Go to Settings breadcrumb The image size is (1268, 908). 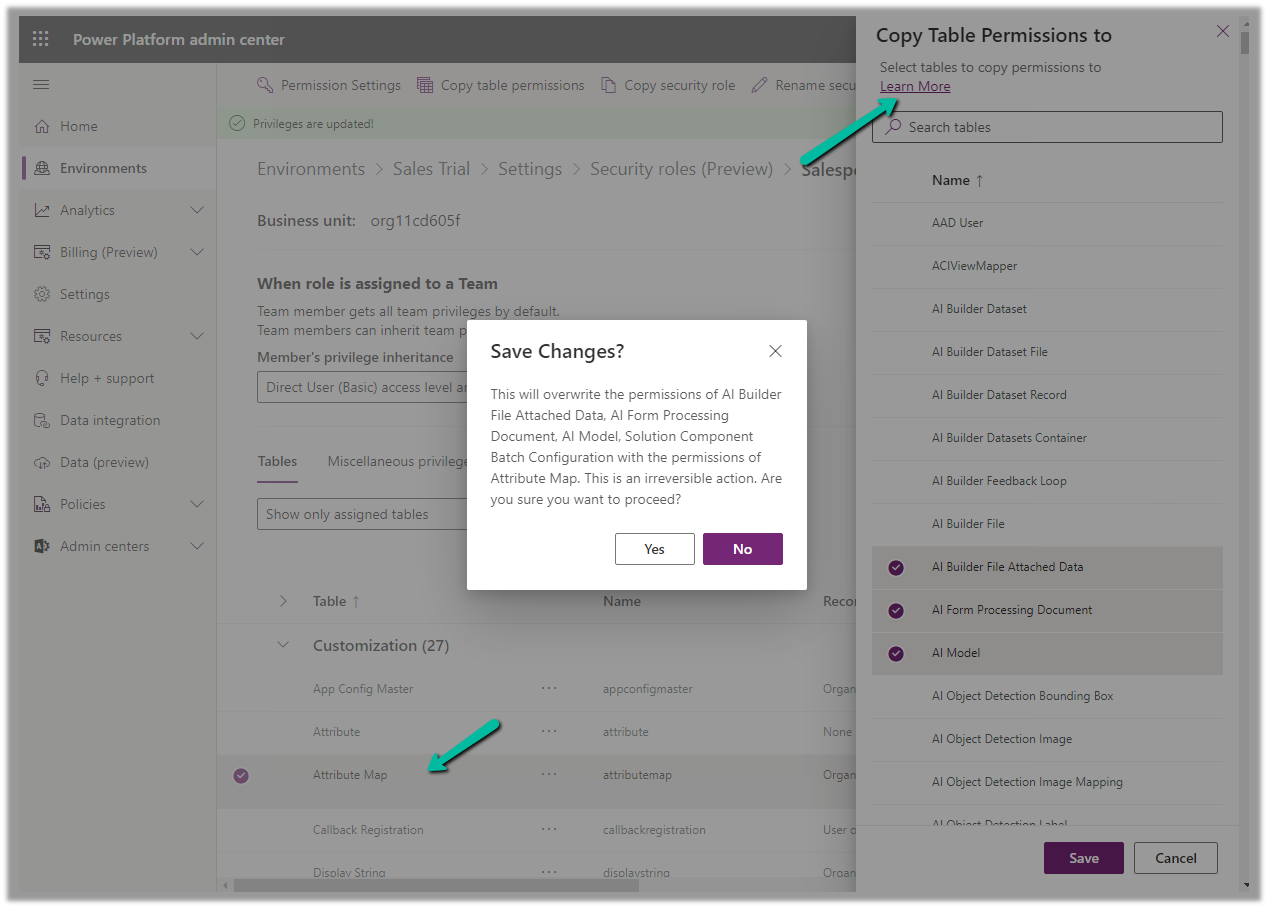(530, 169)
